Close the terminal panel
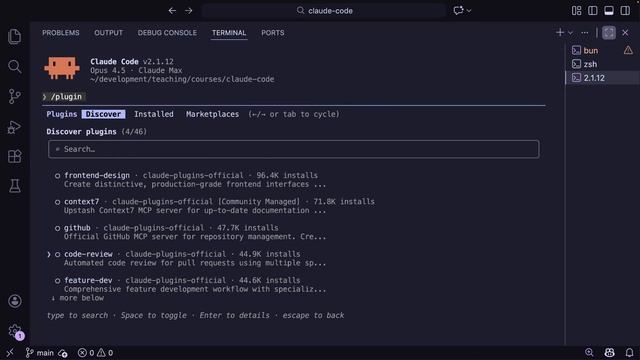The image size is (640, 360). pos(625,33)
